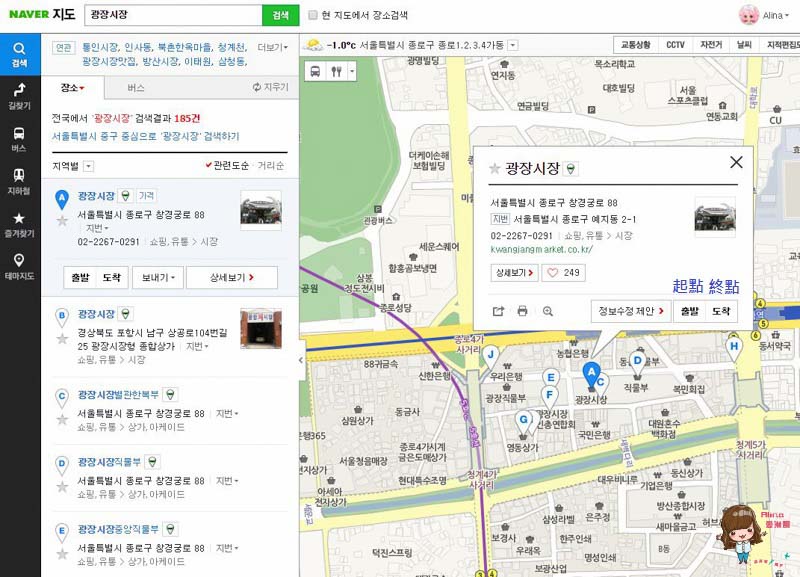Click the restaurant fork-knife map icon
The image size is (800, 577).
click(x=336, y=71)
